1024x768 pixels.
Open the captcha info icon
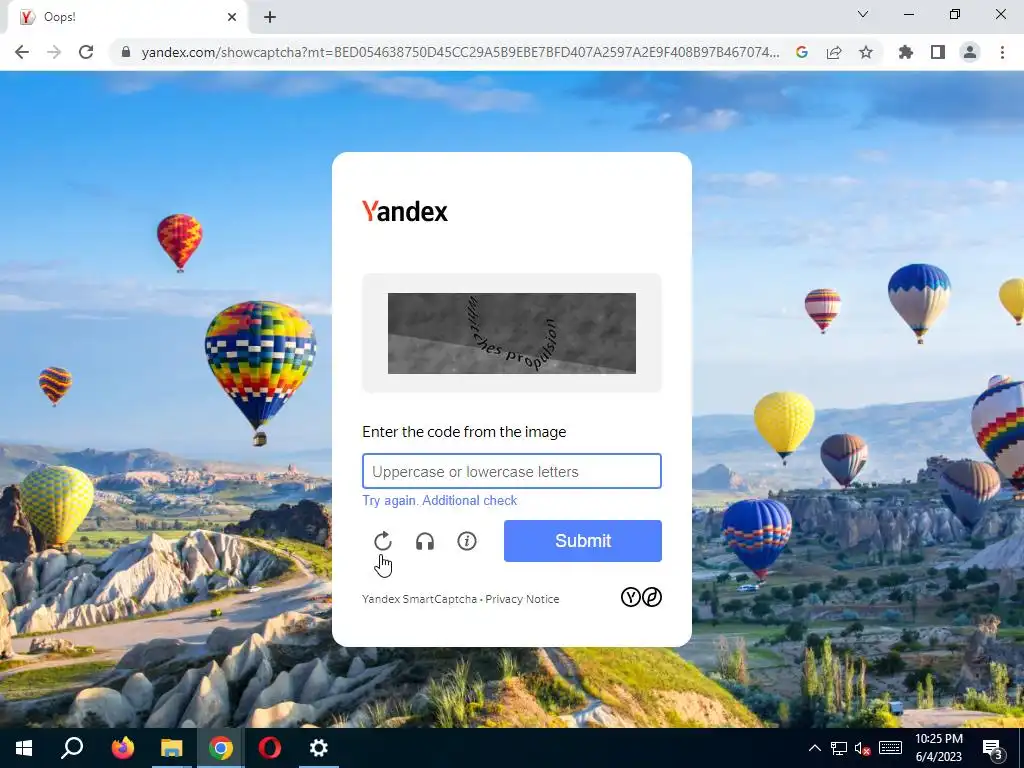(x=466, y=541)
